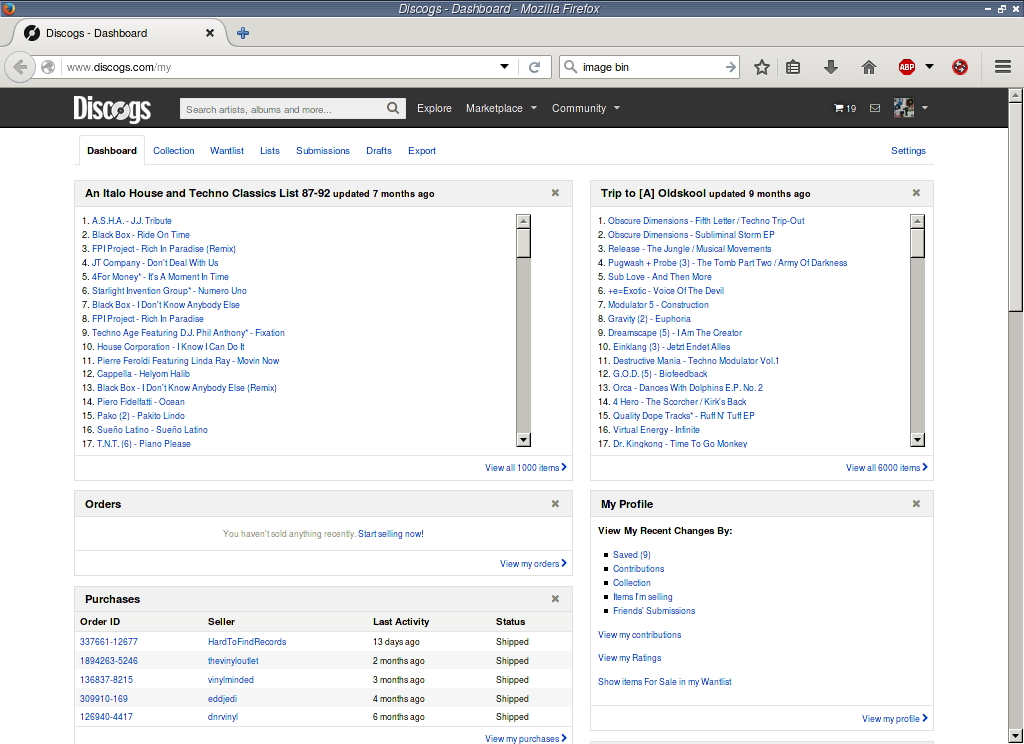The image size is (1024, 744).
Task: Open Show items For Sale in my Wantlist
Action: [x=664, y=681]
